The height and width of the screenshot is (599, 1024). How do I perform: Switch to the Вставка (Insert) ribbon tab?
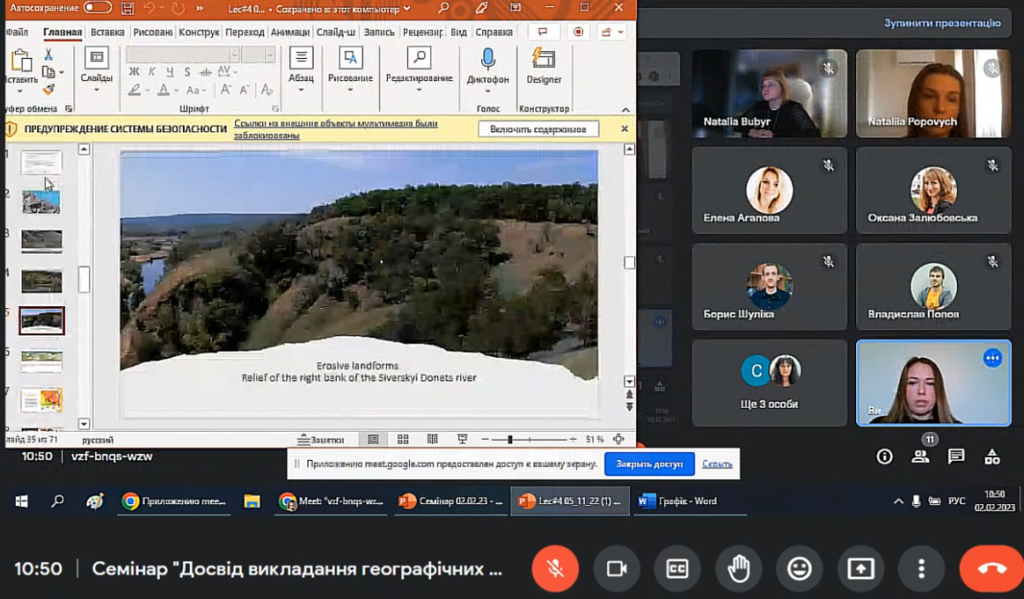pyautogui.click(x=107, y=32)
